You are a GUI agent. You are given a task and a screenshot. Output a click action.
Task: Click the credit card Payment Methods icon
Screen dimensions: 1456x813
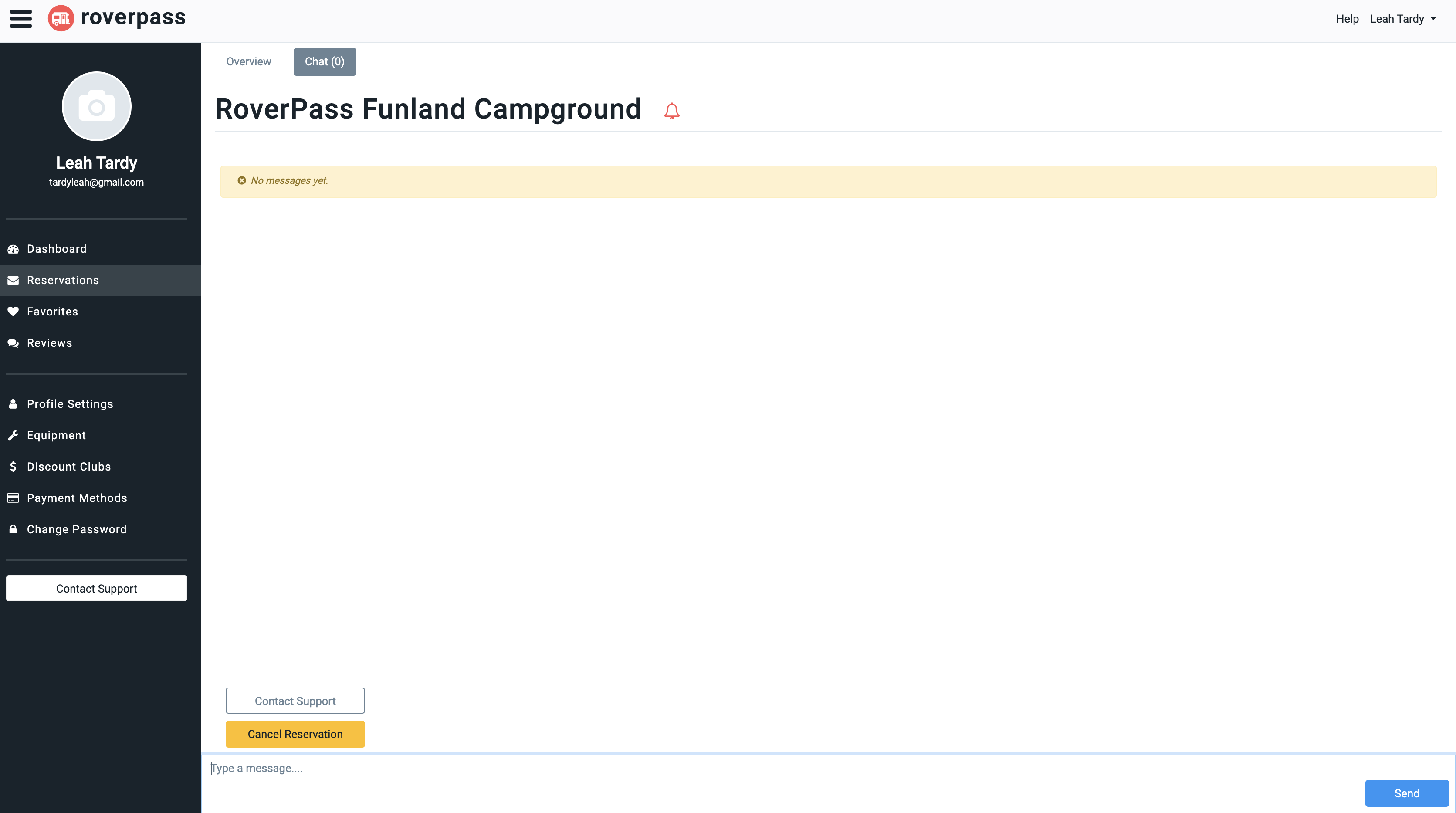tap(13, 498)
